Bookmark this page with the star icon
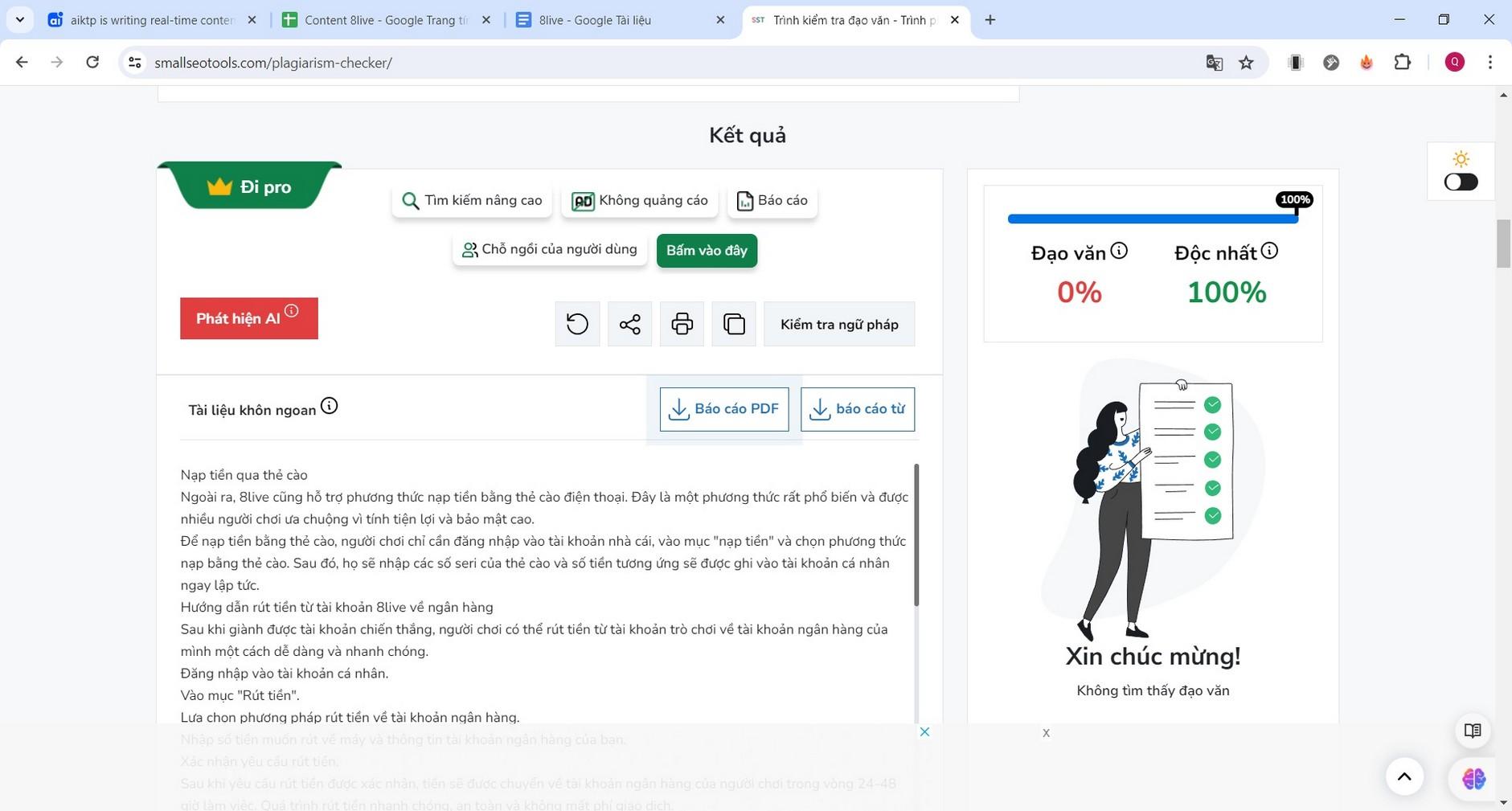The image size is (1512, 811). pos(1246,63)
